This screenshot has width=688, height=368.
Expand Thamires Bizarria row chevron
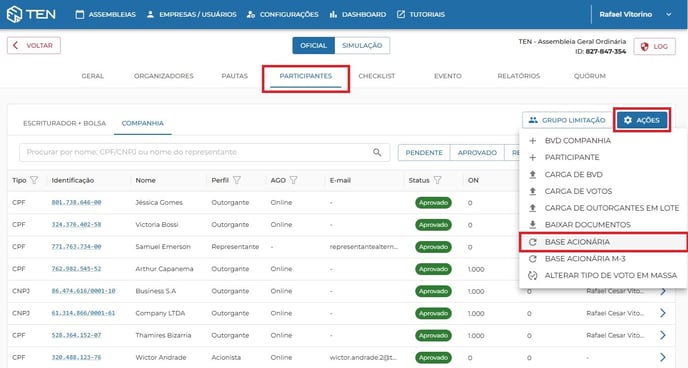tap(663, 335)
